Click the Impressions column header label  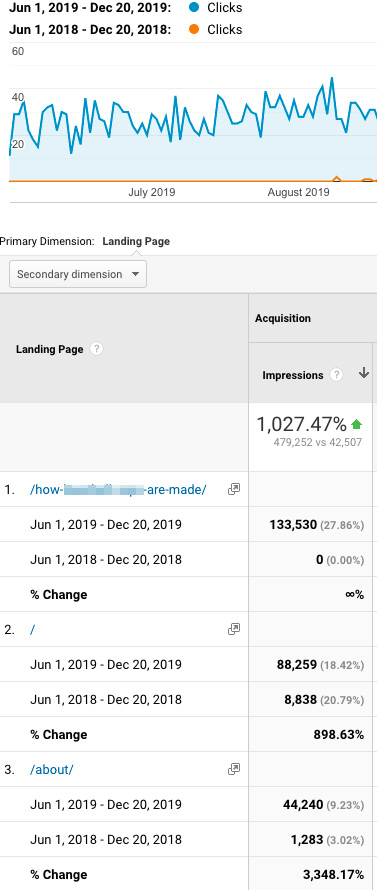(x=293, y=375)
